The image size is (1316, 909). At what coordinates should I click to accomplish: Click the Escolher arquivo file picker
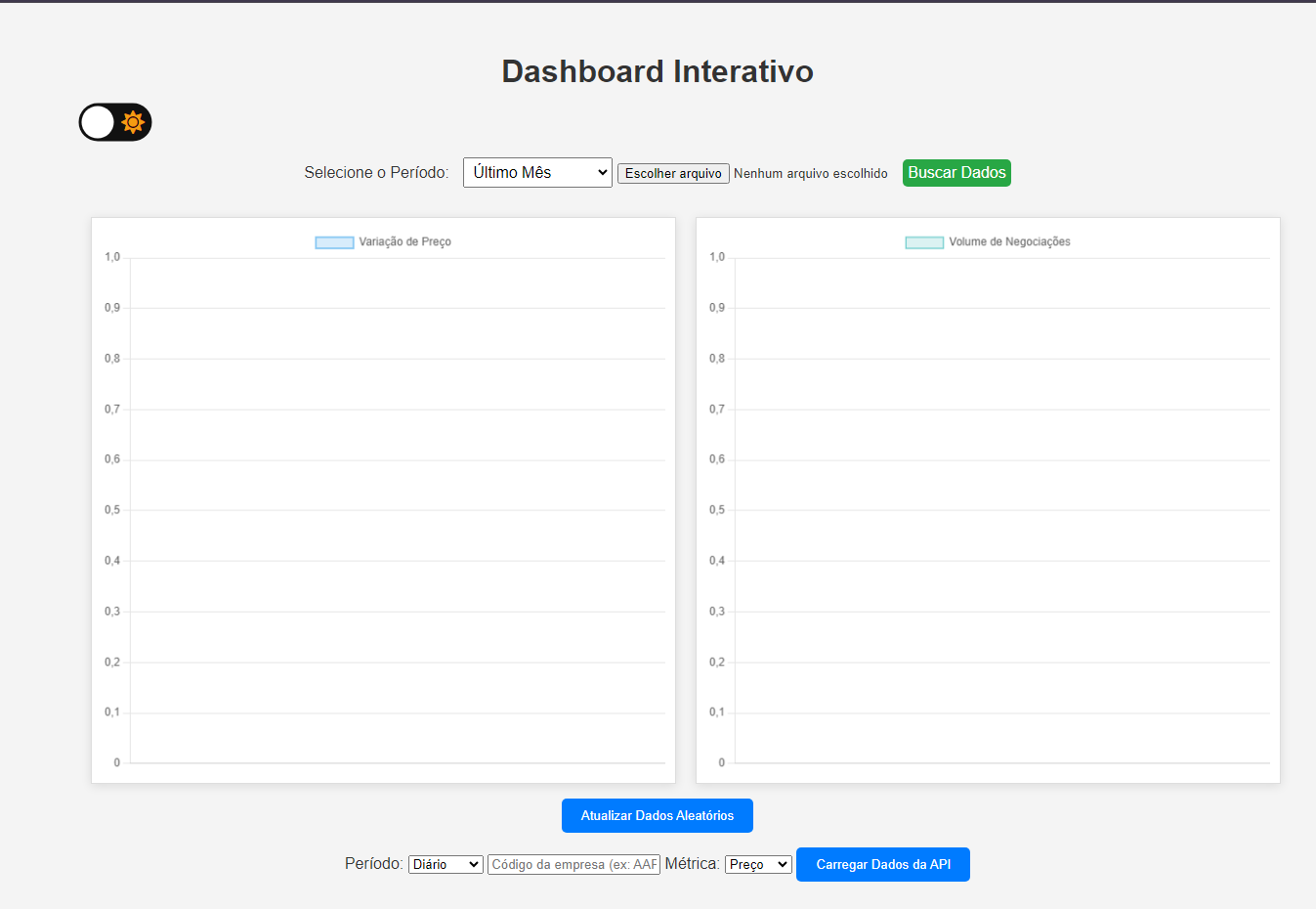point(672,173)
